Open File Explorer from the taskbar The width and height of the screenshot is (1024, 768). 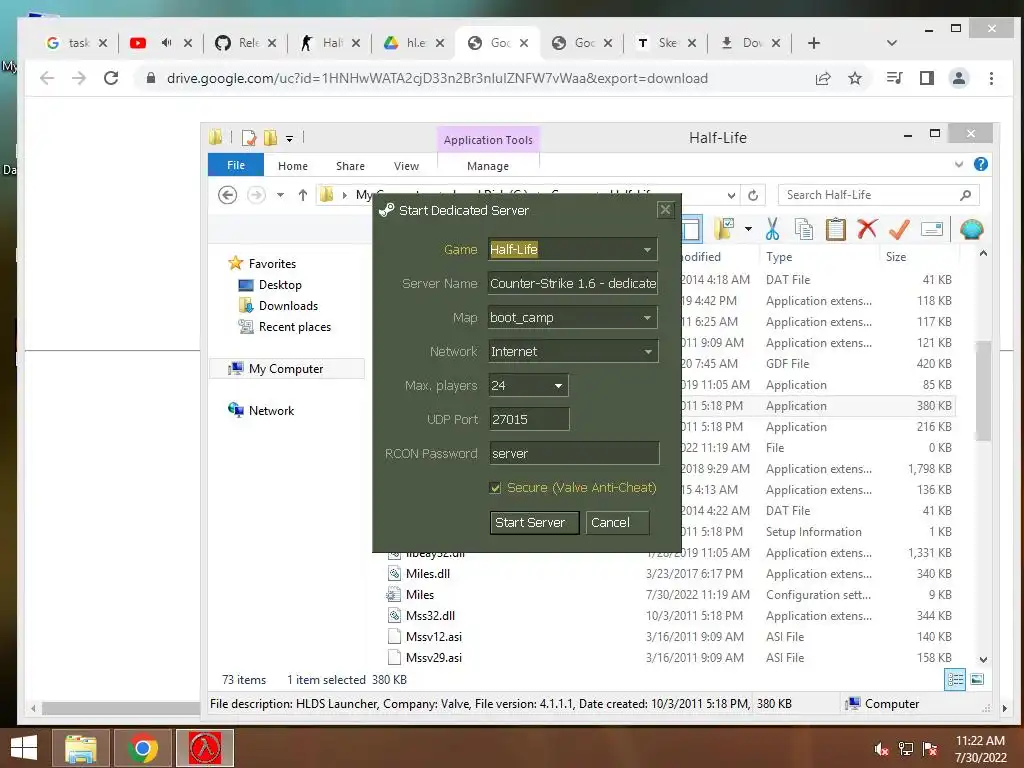[x=80, y=748]
